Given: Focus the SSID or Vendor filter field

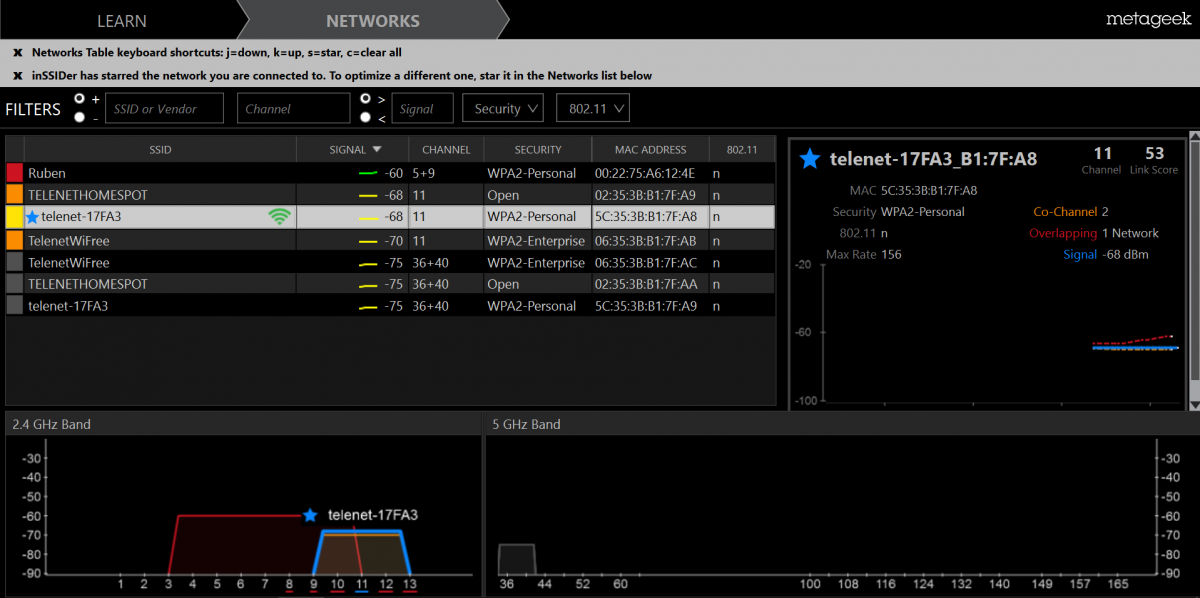Looking at the screenshot, I should (164, 108).
